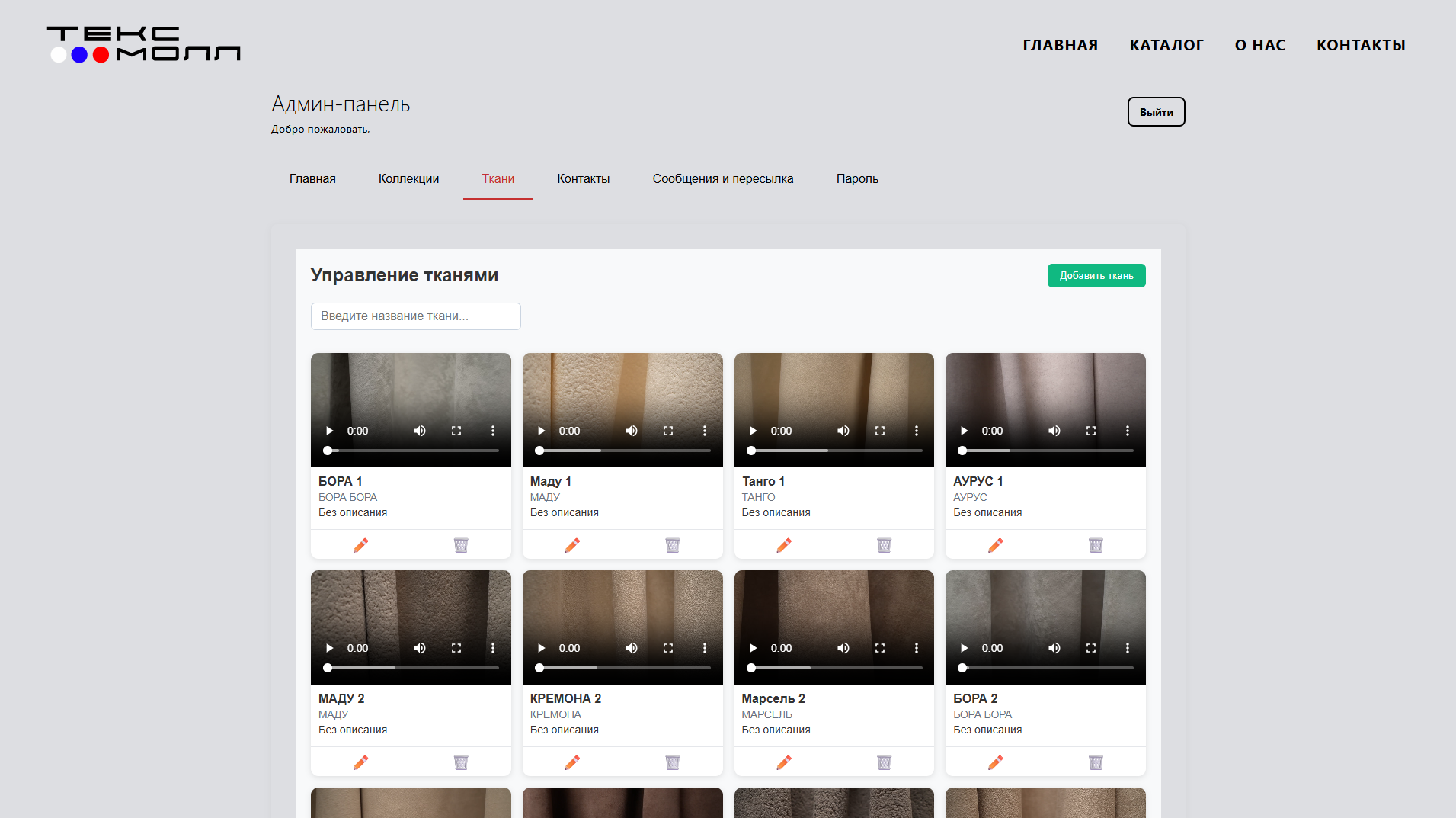Delete the Марсель 2 fabric via trash icon
Viewport: 1456px width, 818px height.
[x=885, y=762]
